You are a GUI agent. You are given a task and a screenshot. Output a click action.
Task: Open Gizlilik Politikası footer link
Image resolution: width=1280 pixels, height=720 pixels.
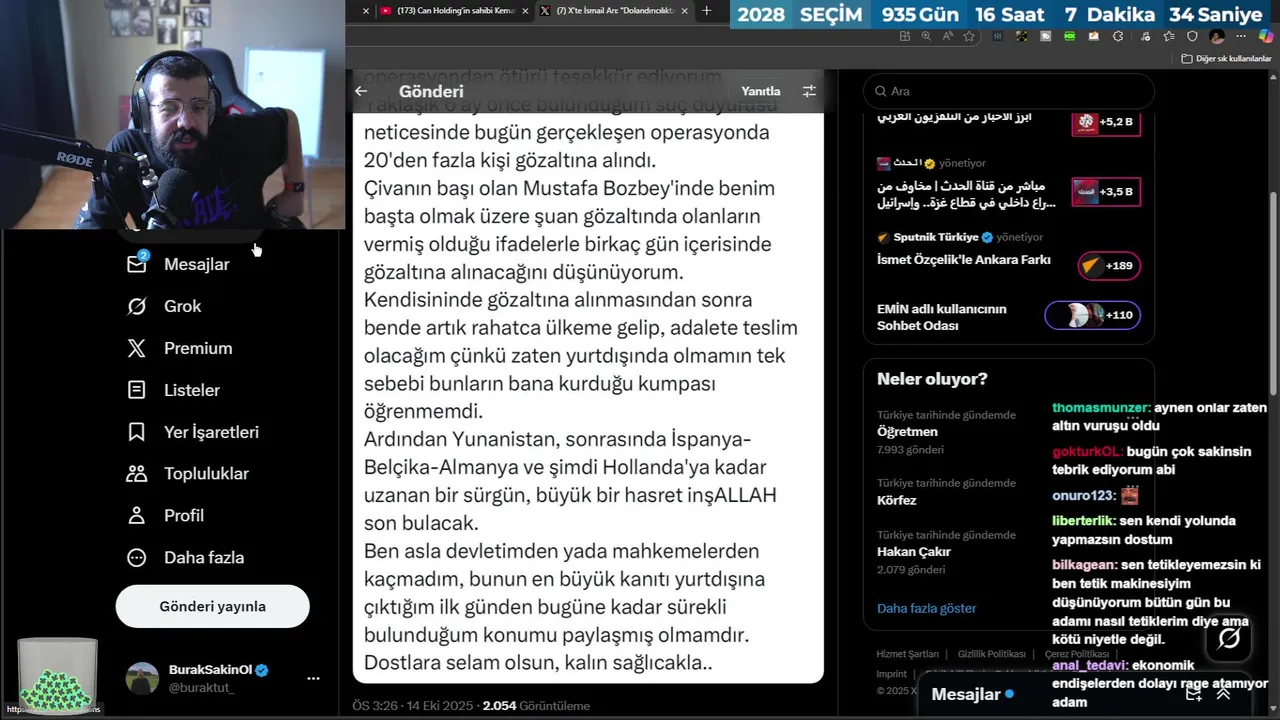click(991, 654)
